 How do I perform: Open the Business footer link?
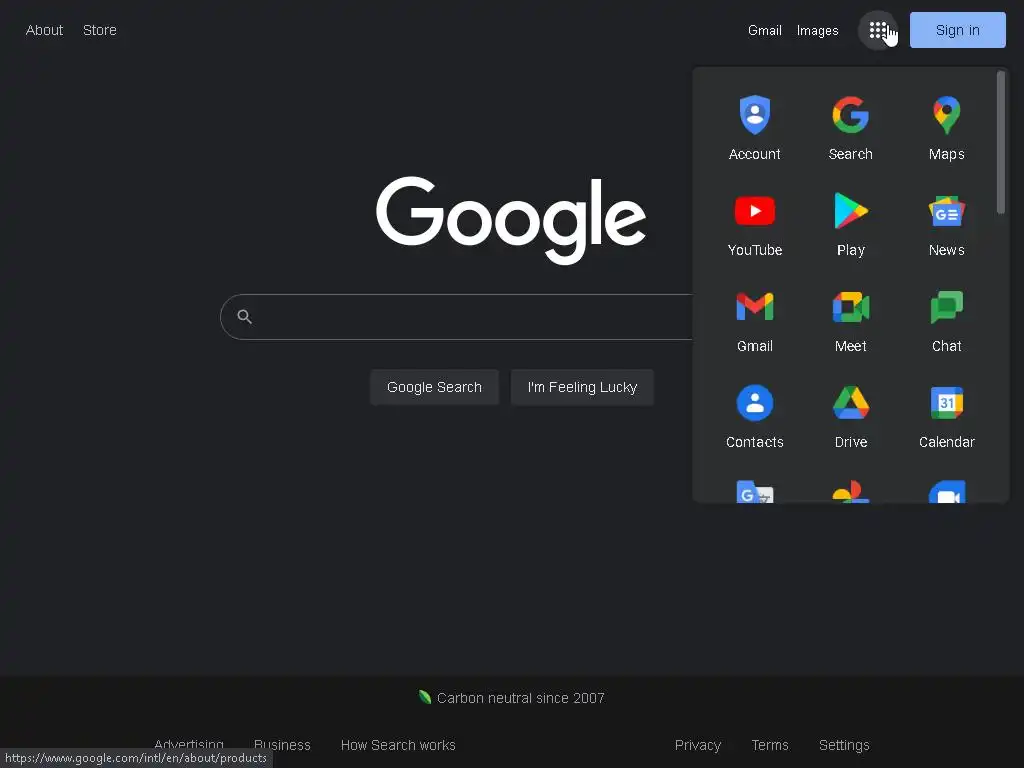pos(282,744)
